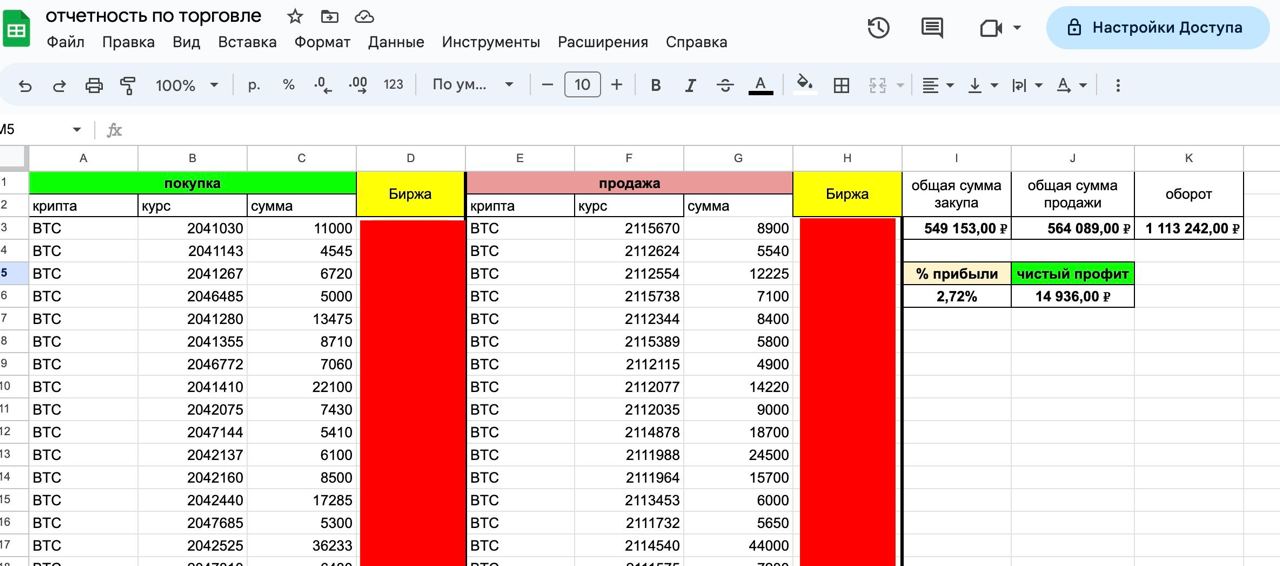Select row 5 header
The height and width of the screenshot is (566, 1280).
coord(14,273)
